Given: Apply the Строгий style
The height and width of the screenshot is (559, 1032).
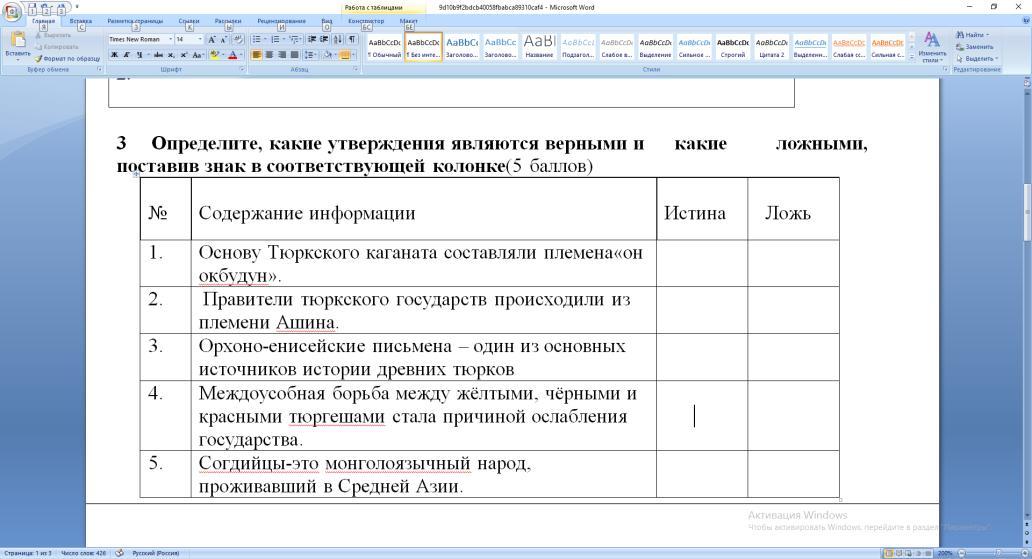Looking at the screenshot, I should 733,47.
